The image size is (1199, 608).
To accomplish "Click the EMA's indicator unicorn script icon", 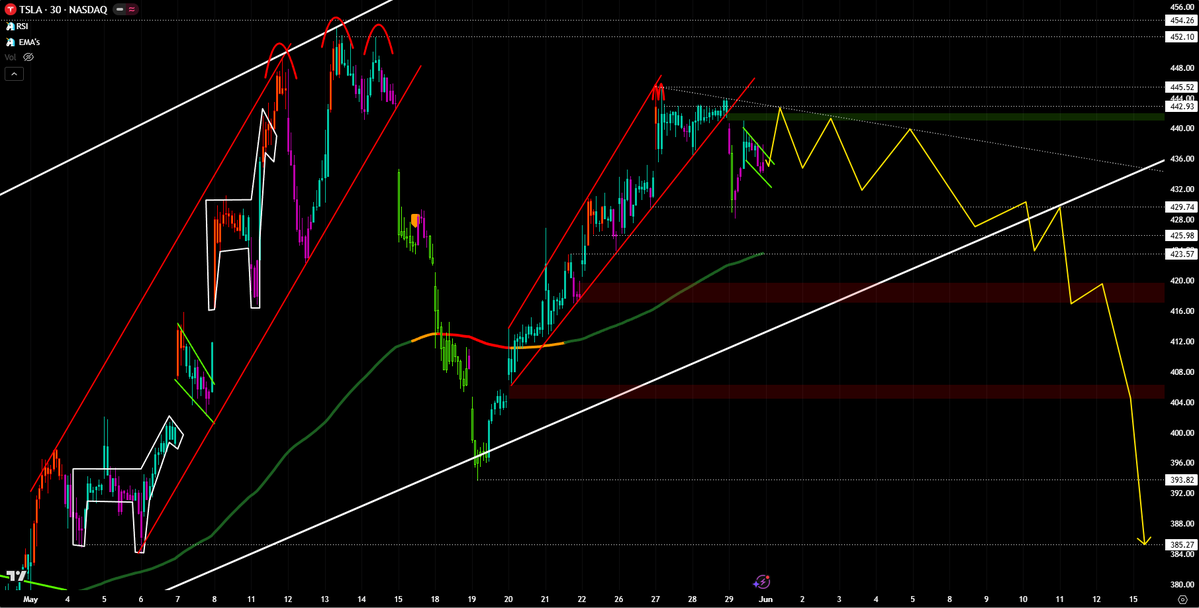I will pyautogui.click(x=10, y=41).
